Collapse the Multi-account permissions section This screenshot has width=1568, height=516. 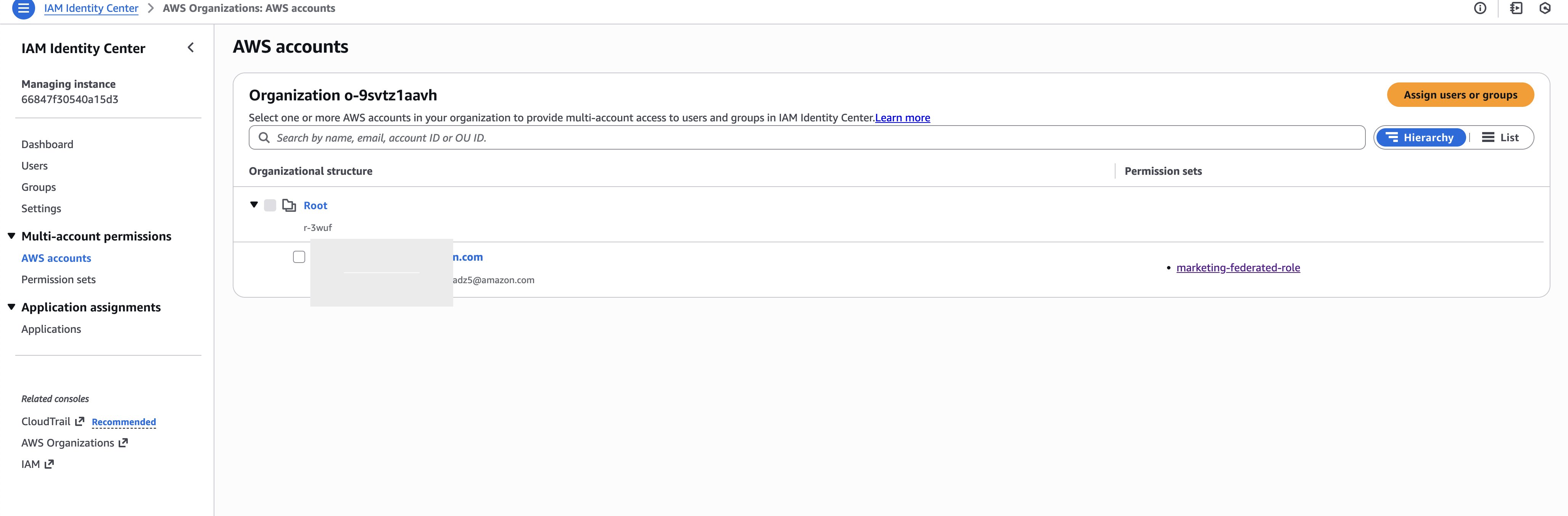(11, 236)
